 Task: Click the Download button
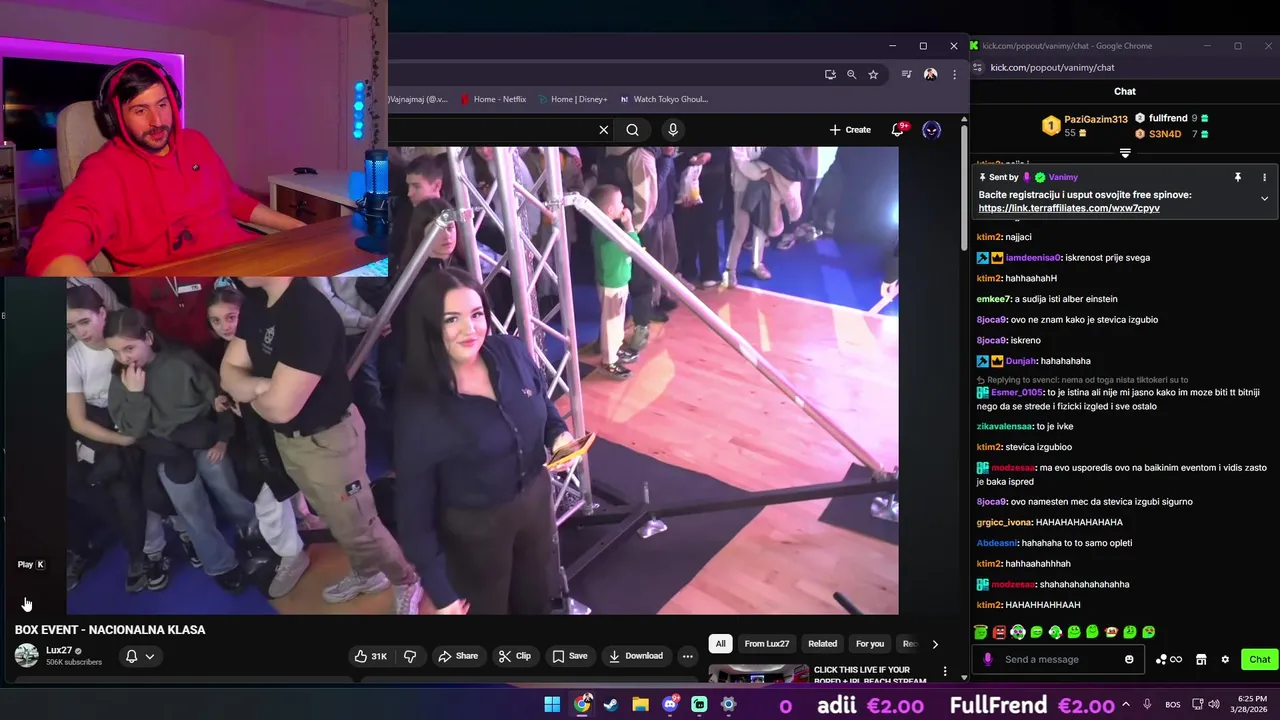pos(636,656)
